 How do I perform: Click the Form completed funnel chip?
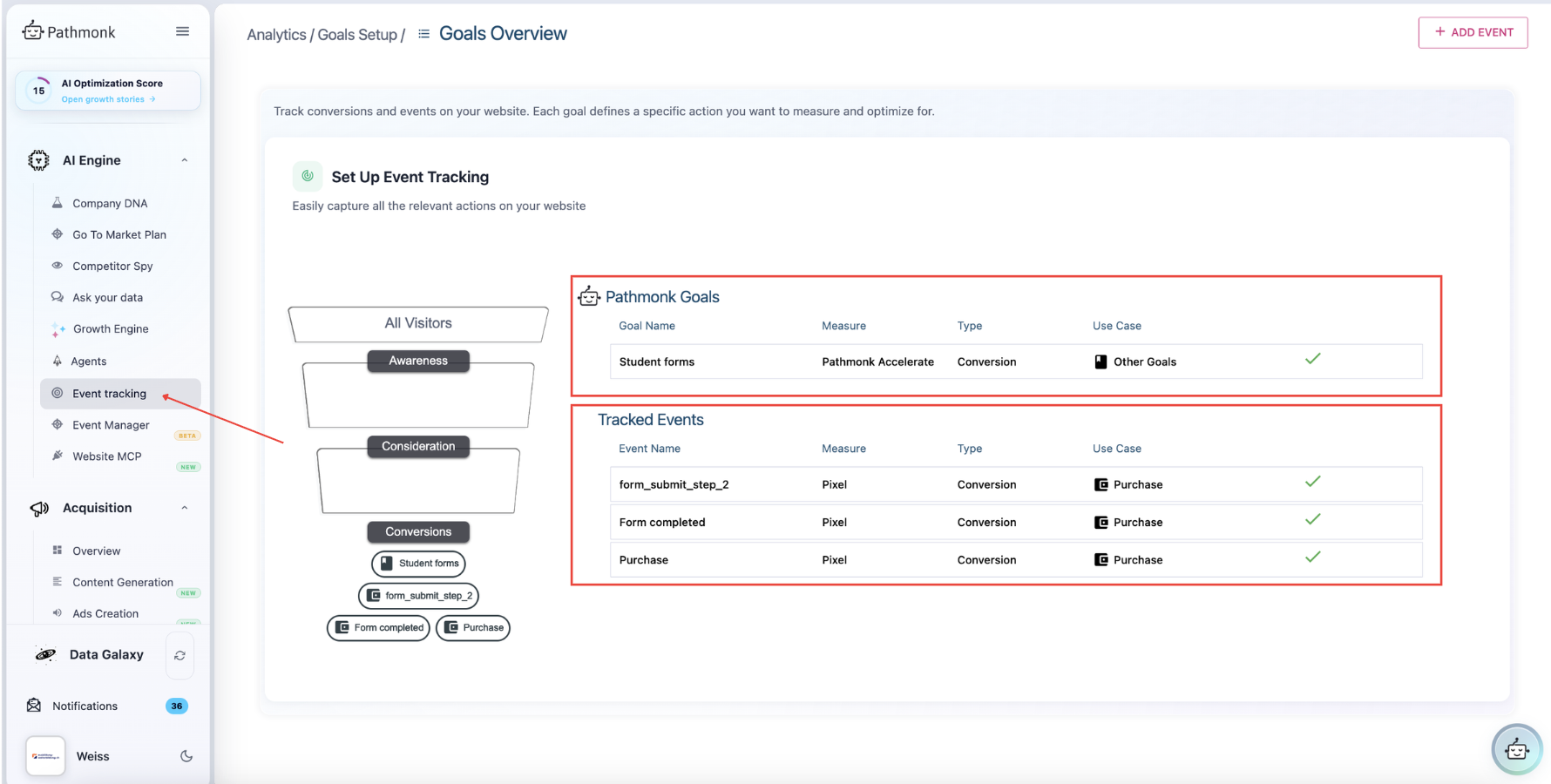coord(378,627)
